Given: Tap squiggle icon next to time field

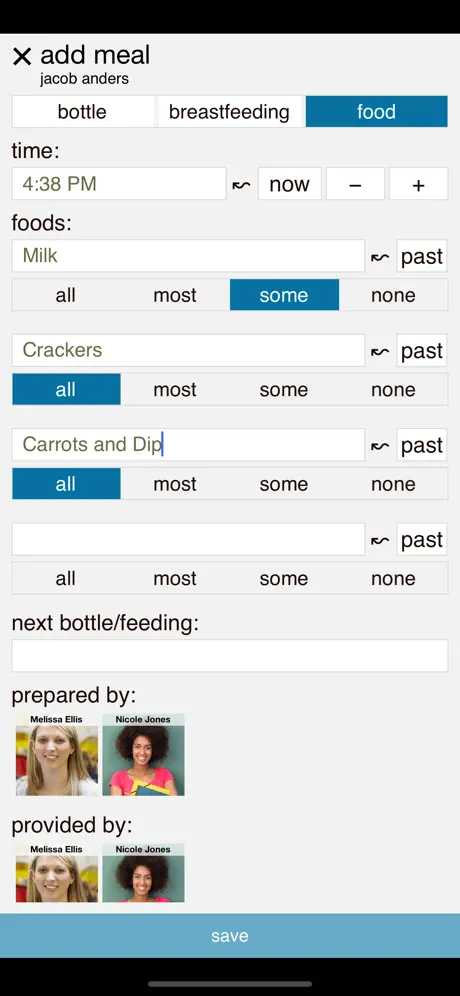Looking at the screenshot, I should pyautogui.click(x=241, y=185).
